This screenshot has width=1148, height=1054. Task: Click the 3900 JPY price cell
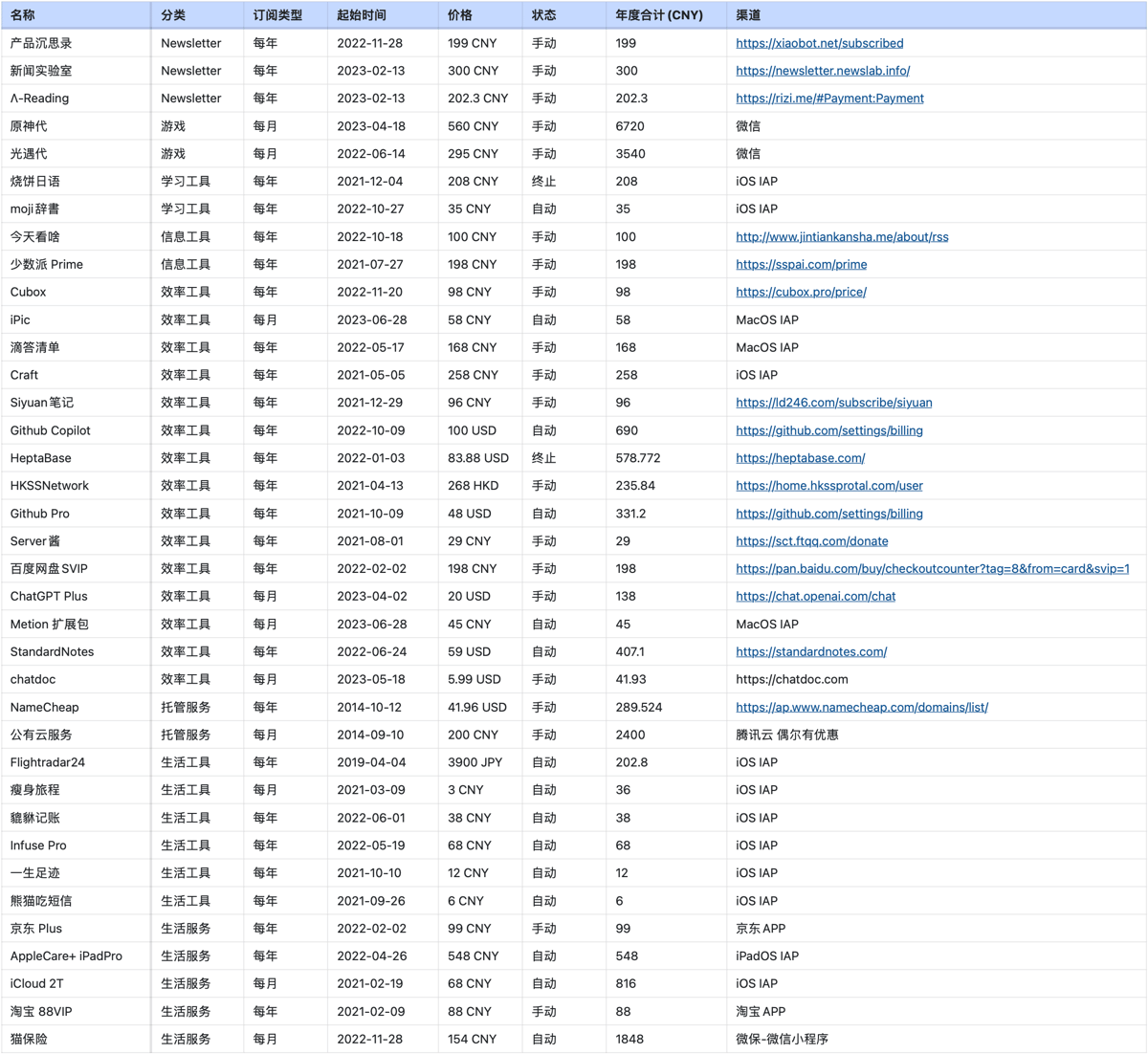(x=479, y=763)
